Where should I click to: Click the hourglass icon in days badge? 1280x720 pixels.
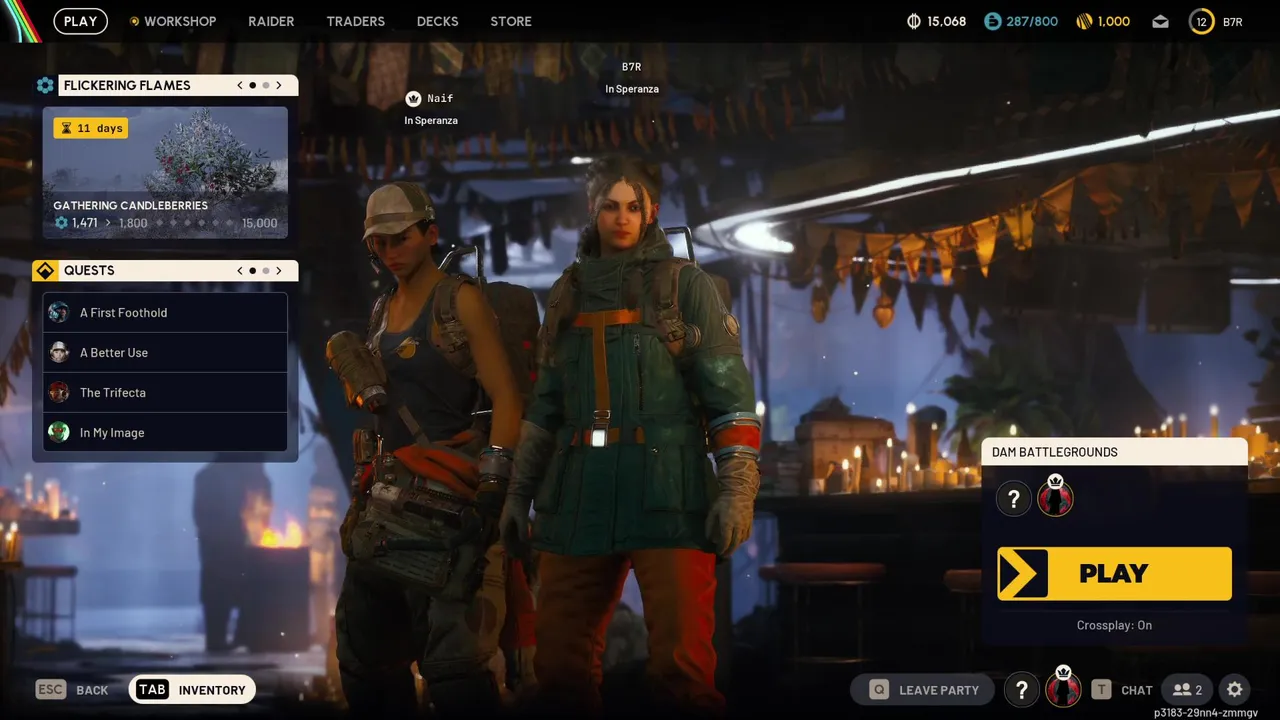[x=67, y=128]
